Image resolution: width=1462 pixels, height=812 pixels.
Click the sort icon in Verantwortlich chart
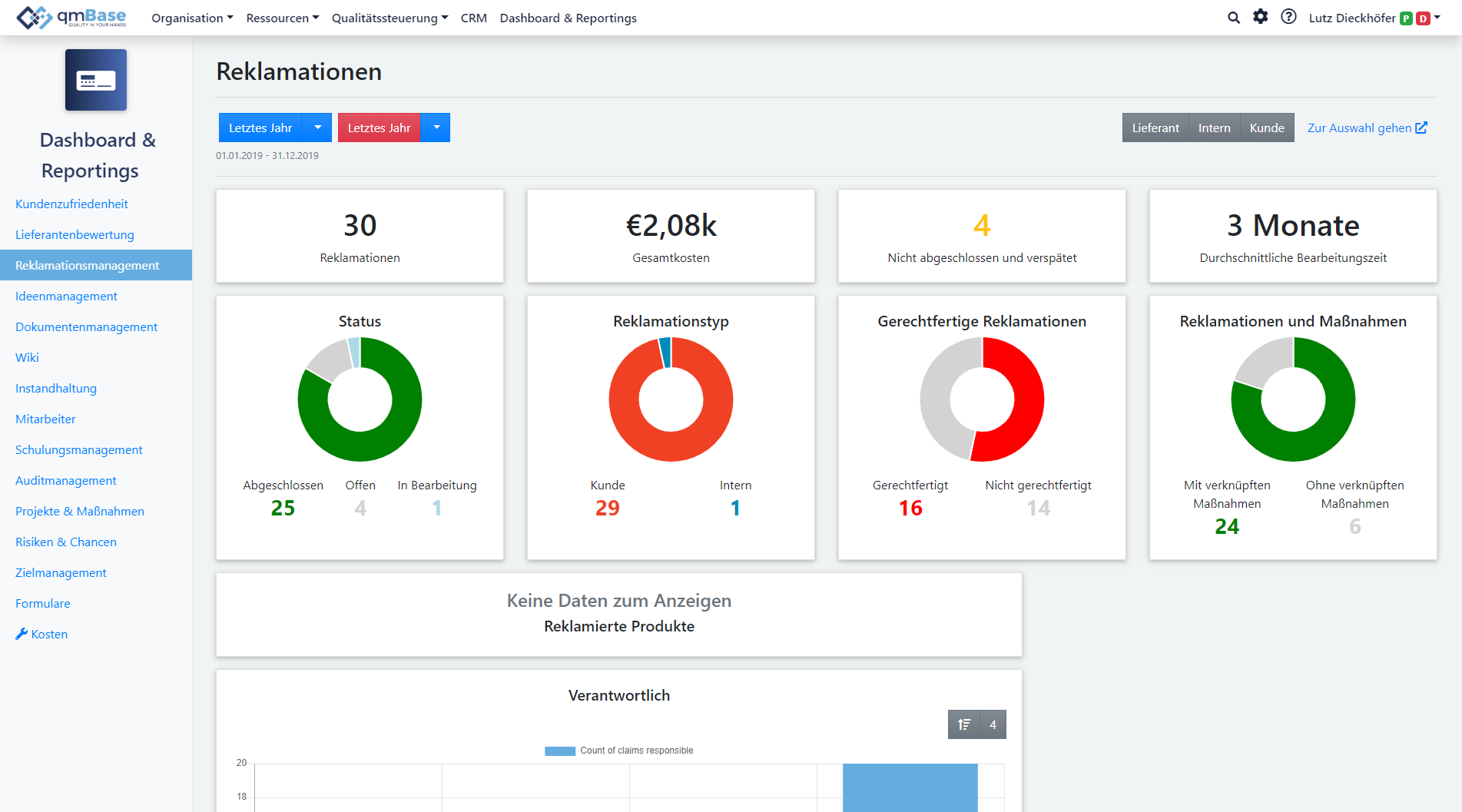[964, 724]
